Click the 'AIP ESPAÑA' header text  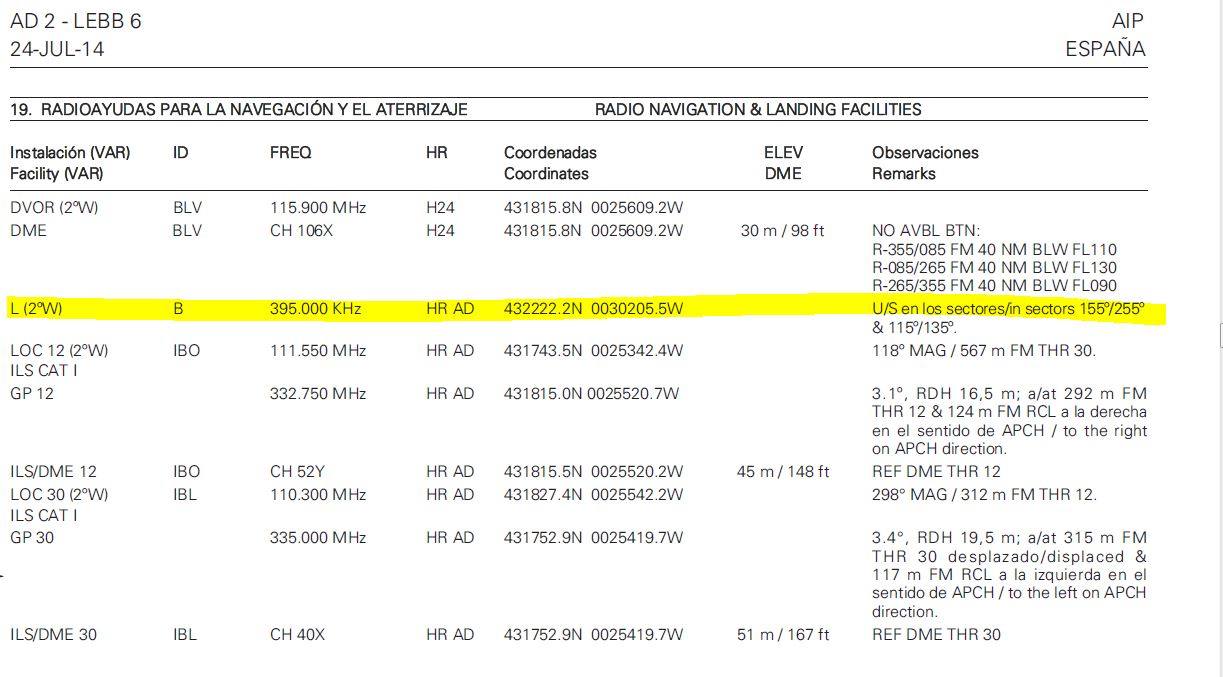tap(1105, 35)
